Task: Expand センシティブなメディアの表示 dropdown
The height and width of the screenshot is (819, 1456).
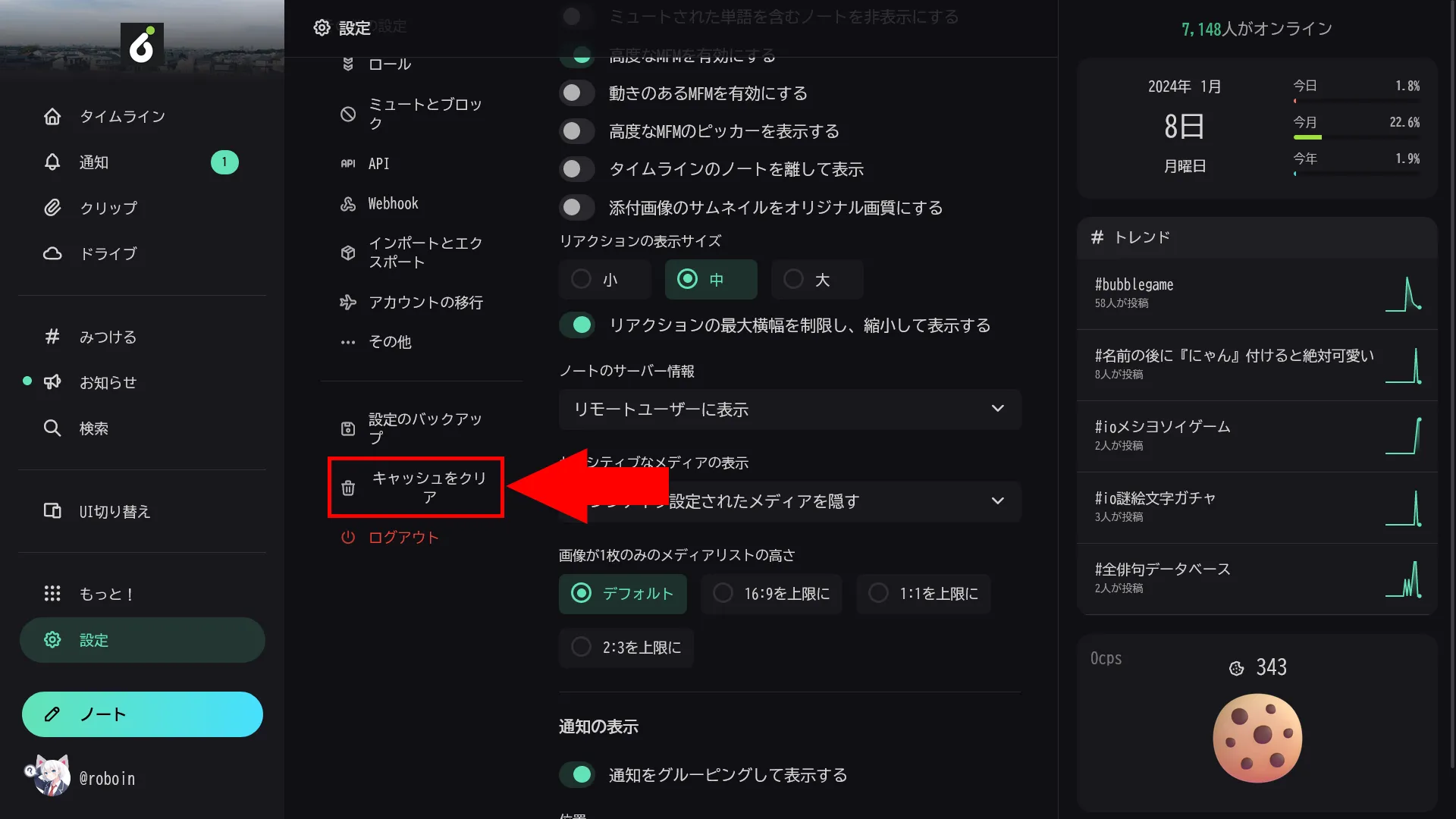Action: [x=997, y=500]
